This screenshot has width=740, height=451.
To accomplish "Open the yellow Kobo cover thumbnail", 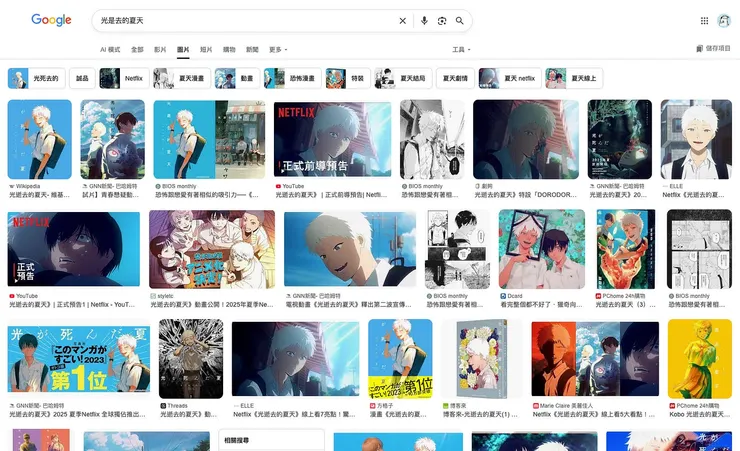I will point(700,359).
